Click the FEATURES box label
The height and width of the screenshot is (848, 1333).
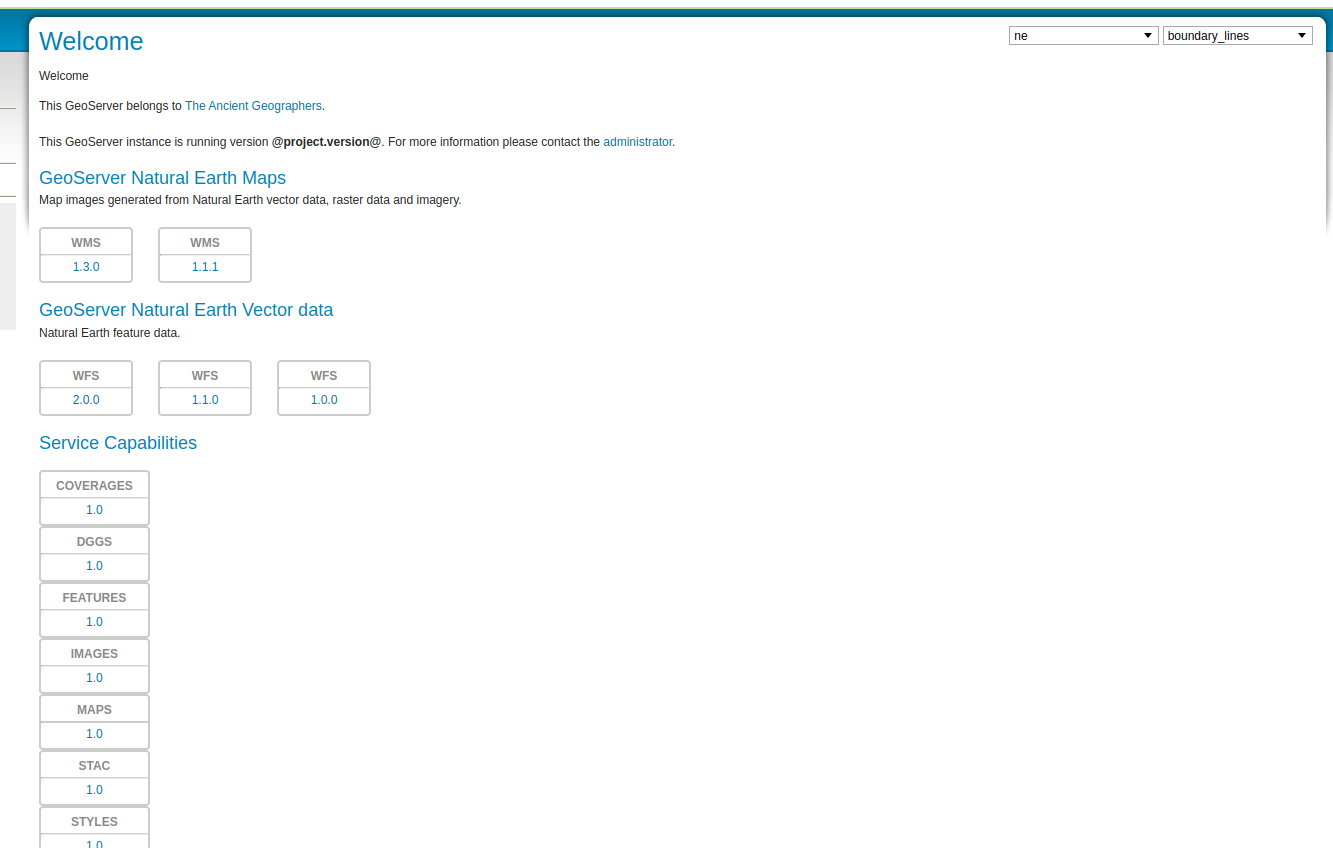click(x=94, y=598)
